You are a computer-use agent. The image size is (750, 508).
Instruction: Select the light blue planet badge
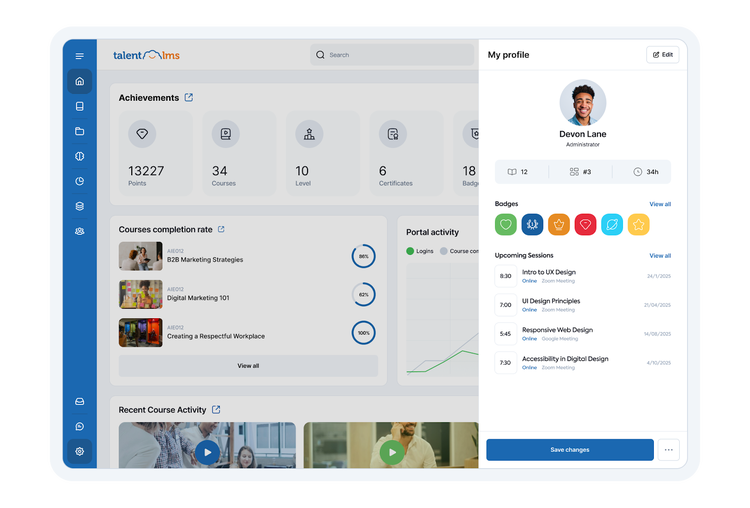[x=612, y=224]
